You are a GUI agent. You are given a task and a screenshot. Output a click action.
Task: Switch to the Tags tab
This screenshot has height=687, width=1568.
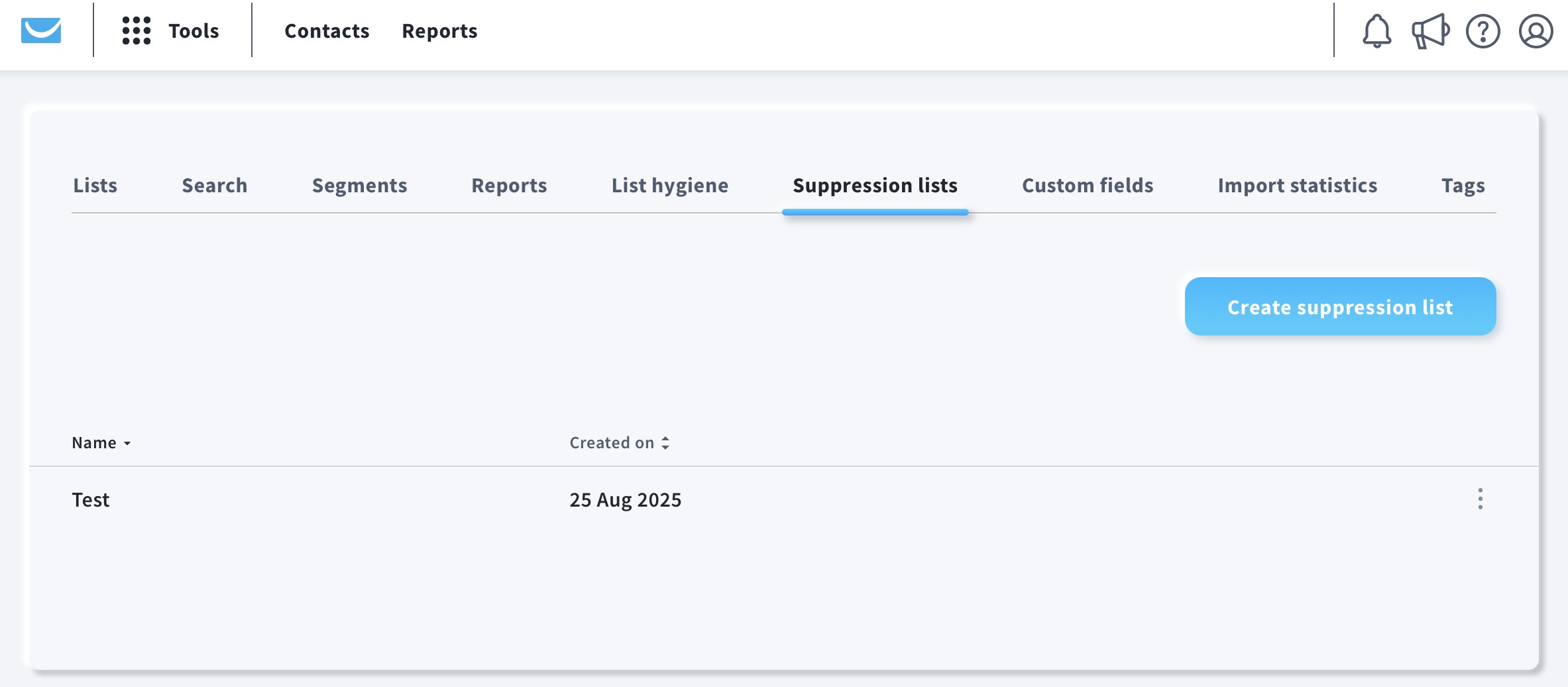(1463, 185)
